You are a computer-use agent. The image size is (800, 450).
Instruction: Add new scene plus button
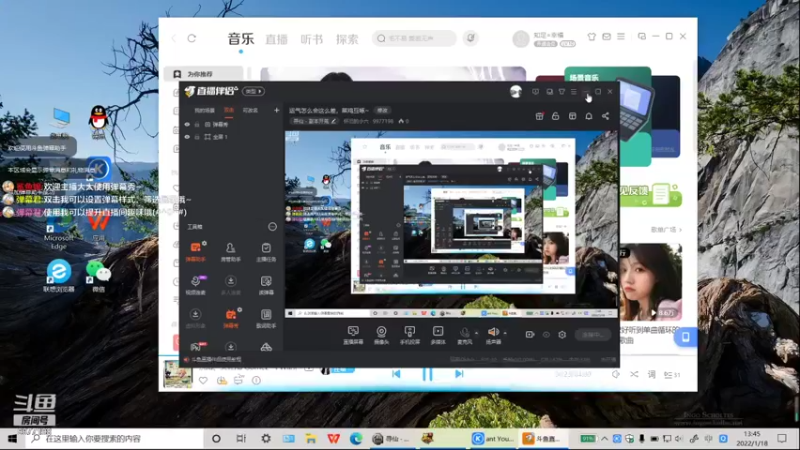277,110
